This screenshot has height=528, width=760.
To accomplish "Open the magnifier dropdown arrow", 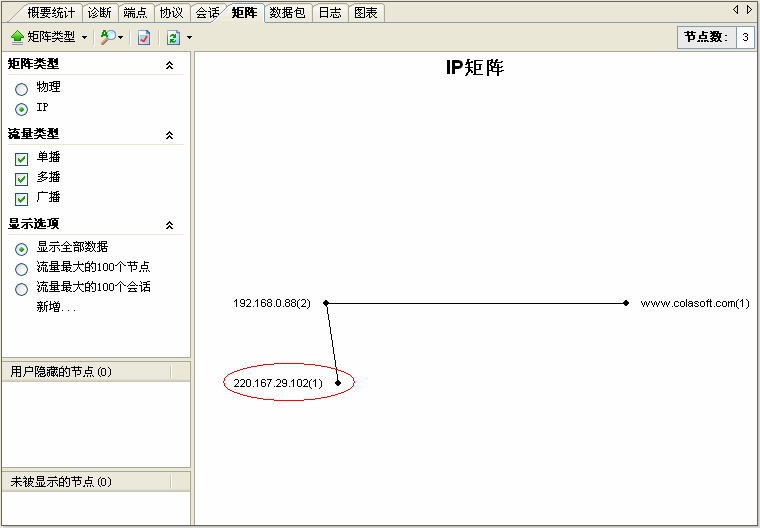I will coord(120,37).
